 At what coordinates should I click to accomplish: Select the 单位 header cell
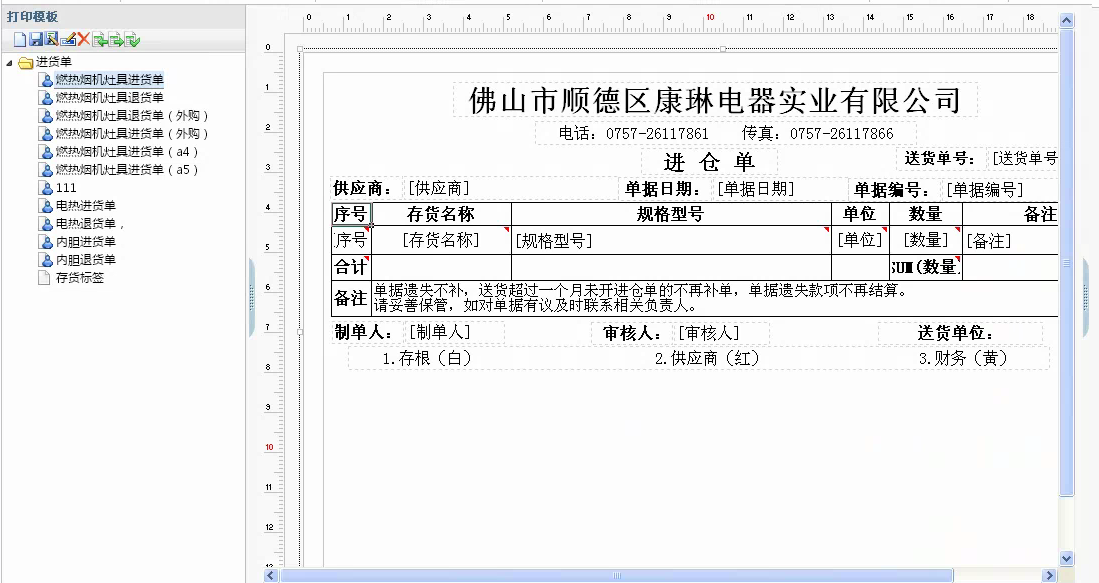pos(860,214)
